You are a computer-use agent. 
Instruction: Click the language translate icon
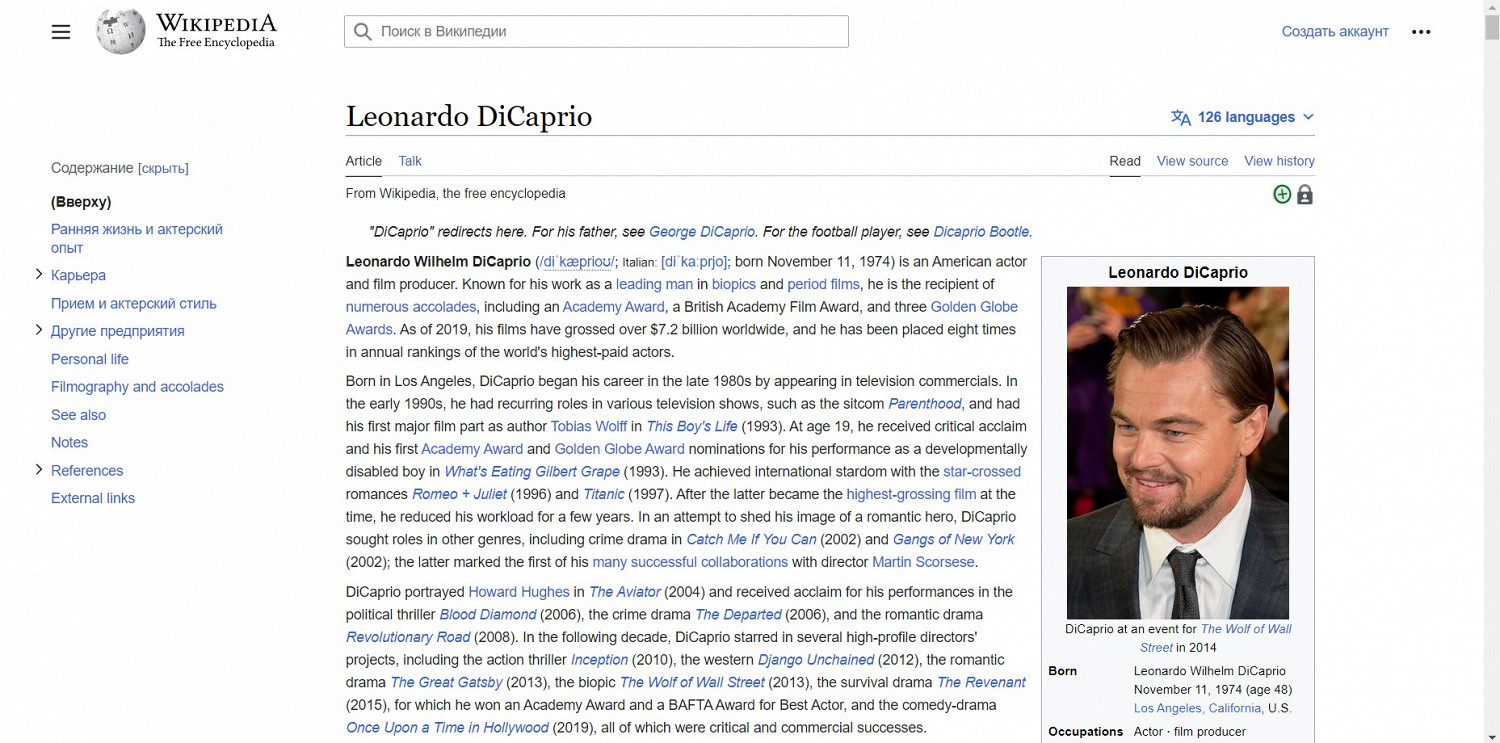point(1181,118)
